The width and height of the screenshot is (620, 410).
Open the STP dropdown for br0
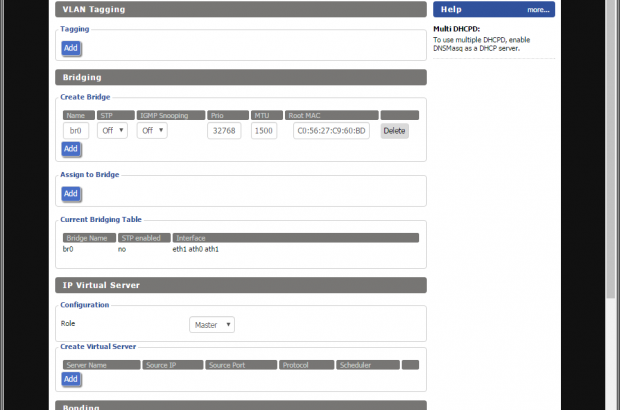click(x=112, y=131)
